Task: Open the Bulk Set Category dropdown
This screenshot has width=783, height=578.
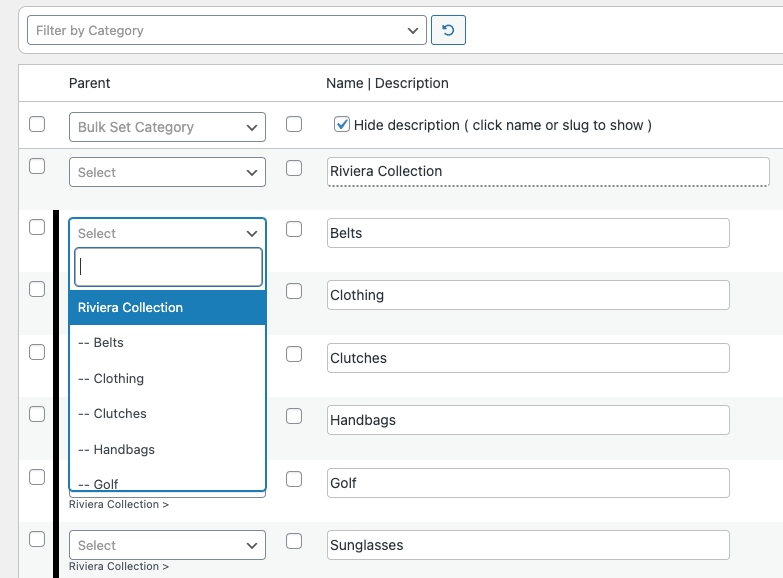Action: pyautogui.click(x=167, y=127)
